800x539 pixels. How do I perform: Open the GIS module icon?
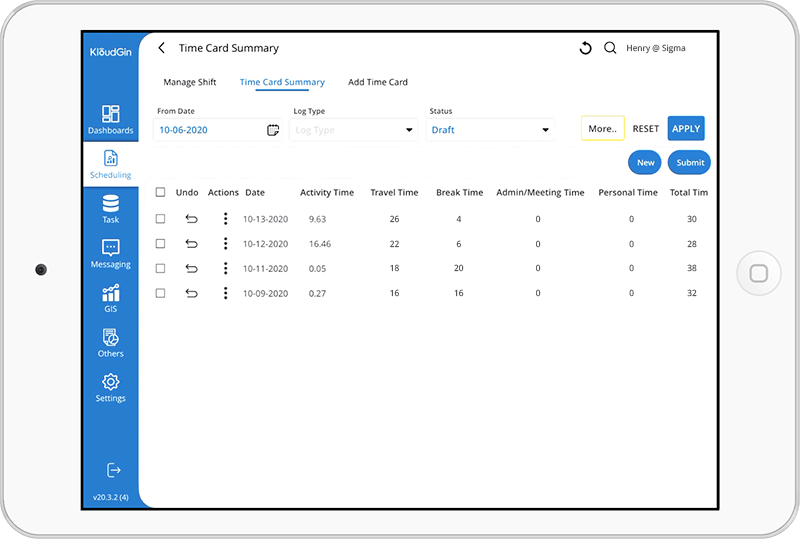click(x=110, y=294)
